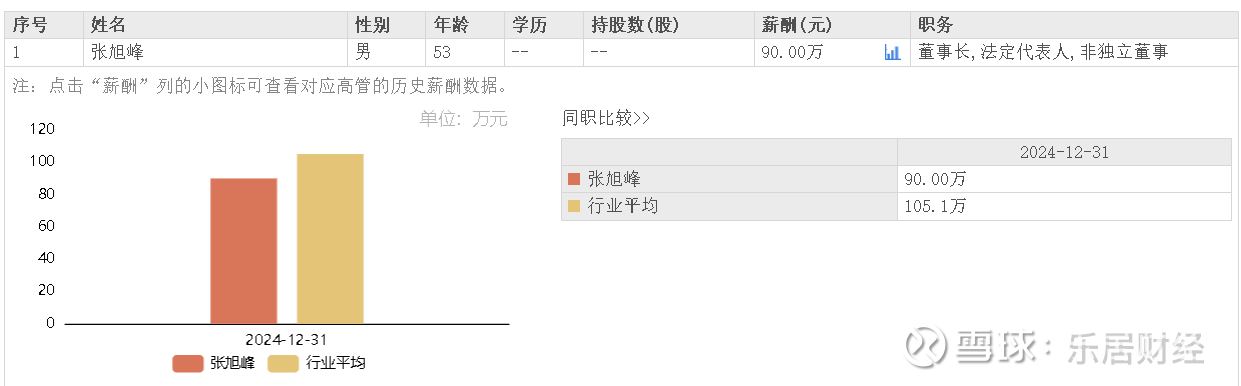Select the 董事长 position cell text

pos(1043,52)
